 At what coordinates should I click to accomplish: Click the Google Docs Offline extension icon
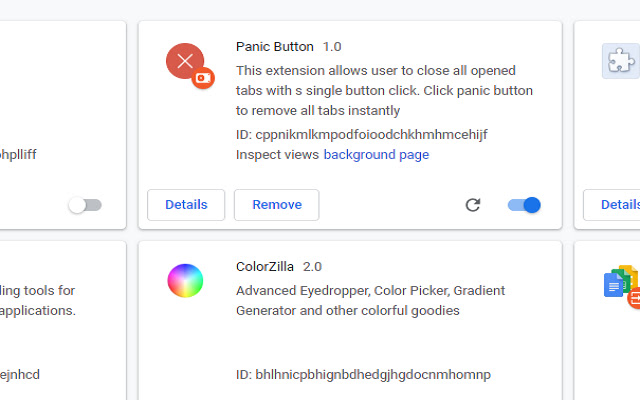tap(620, 282)
